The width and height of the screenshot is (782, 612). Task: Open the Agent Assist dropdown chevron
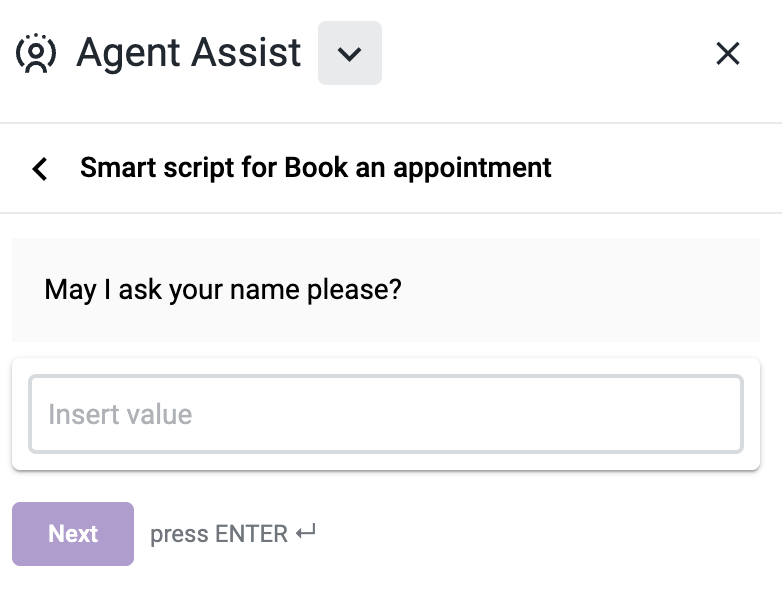[350, 53]
